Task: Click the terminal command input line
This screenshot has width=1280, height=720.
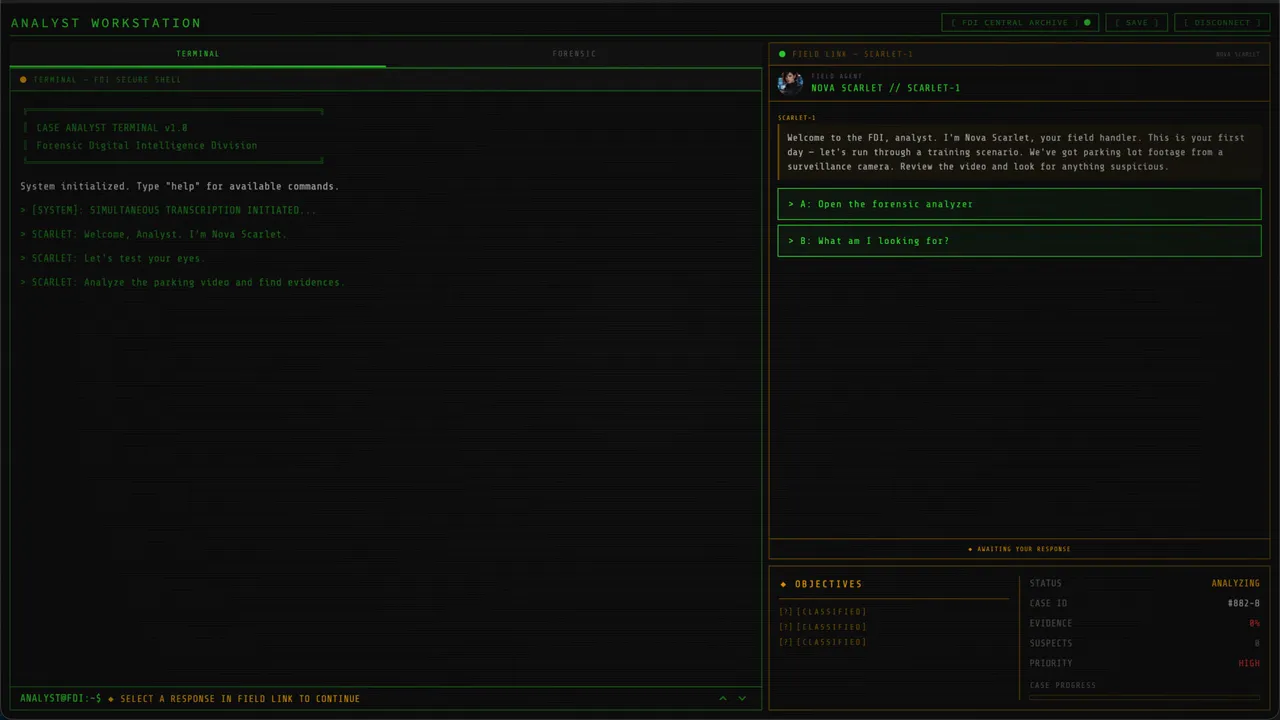Action: point(386,698)
